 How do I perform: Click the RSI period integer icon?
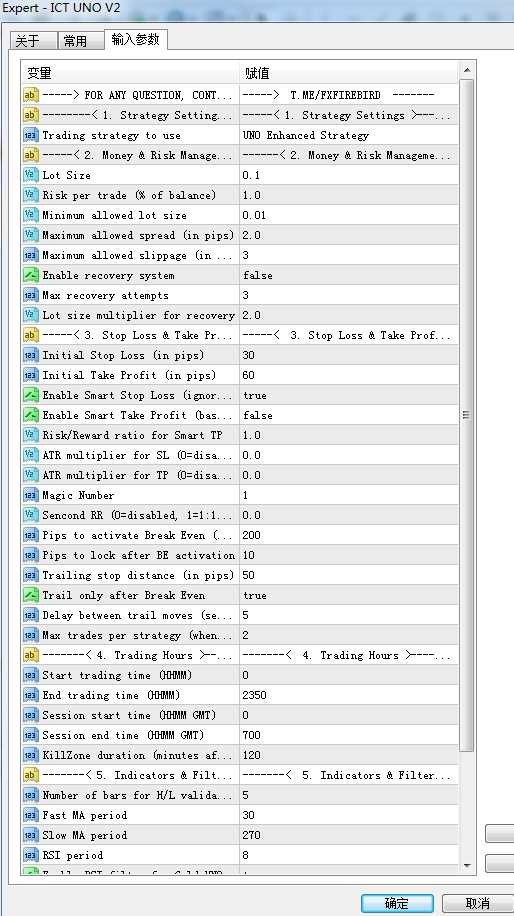tap(30, 855)
